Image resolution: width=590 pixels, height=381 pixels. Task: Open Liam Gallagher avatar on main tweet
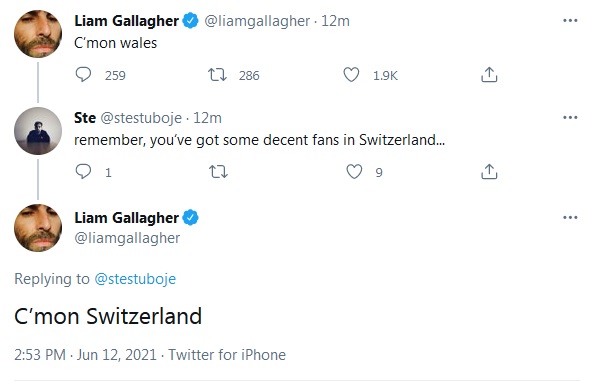click(38, 228)
